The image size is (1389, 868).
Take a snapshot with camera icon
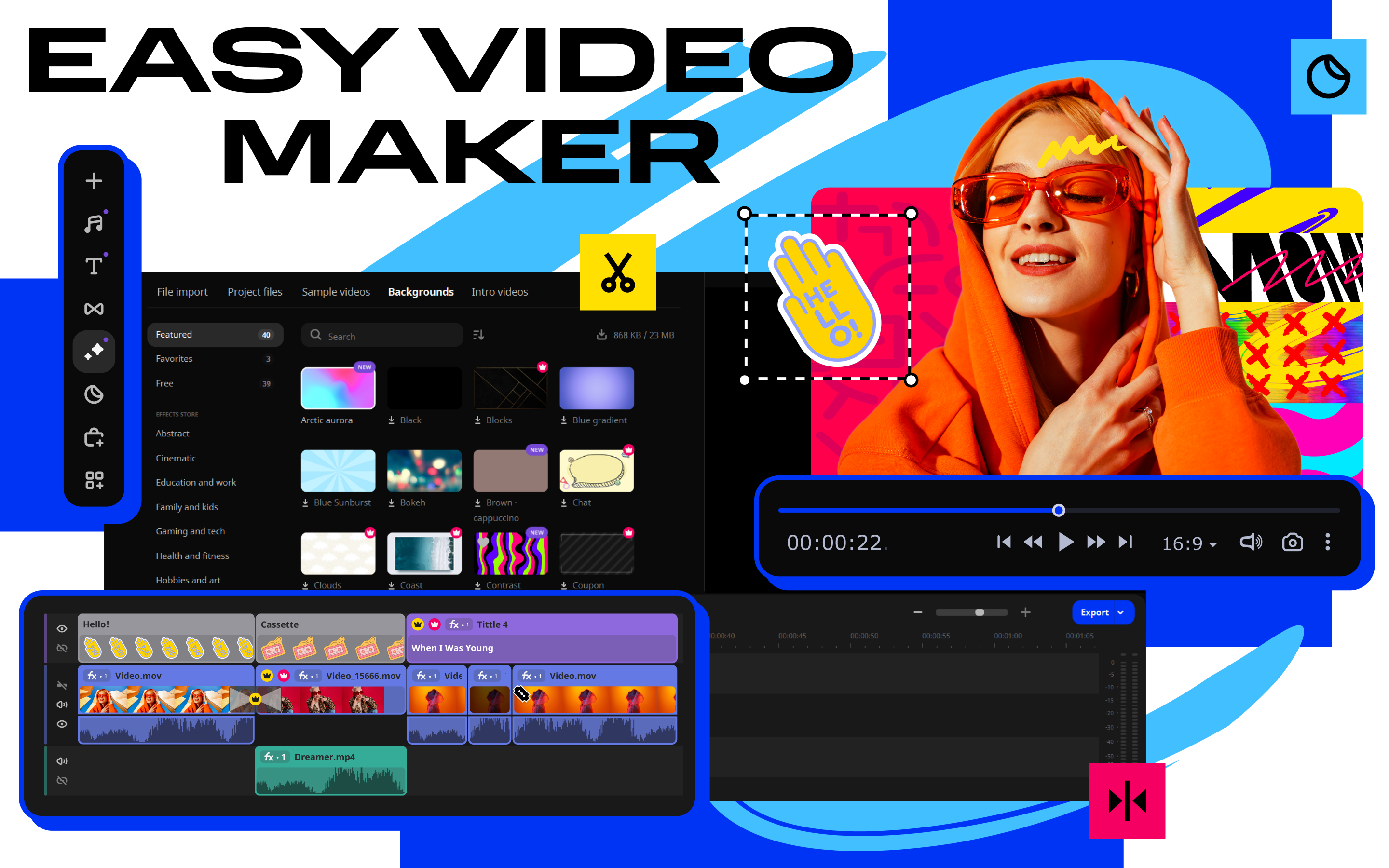pos(1292,542)
